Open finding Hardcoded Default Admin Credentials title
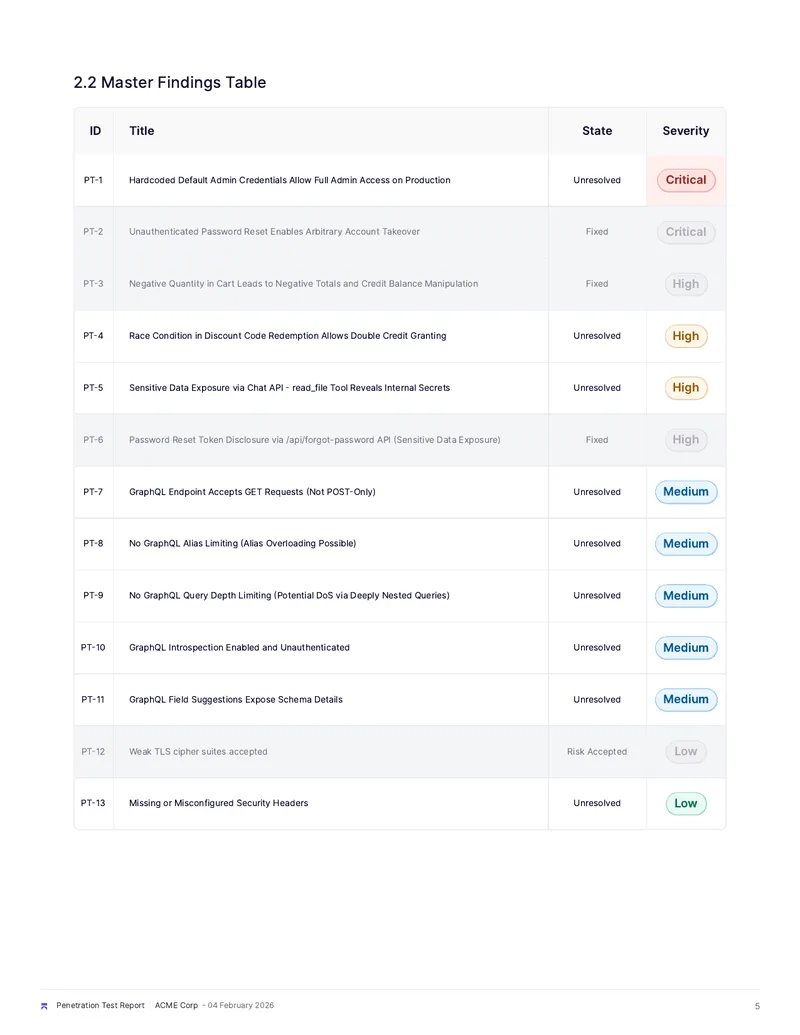The height and width of the screenshot is (1035, 800). [x=290, y=180]
